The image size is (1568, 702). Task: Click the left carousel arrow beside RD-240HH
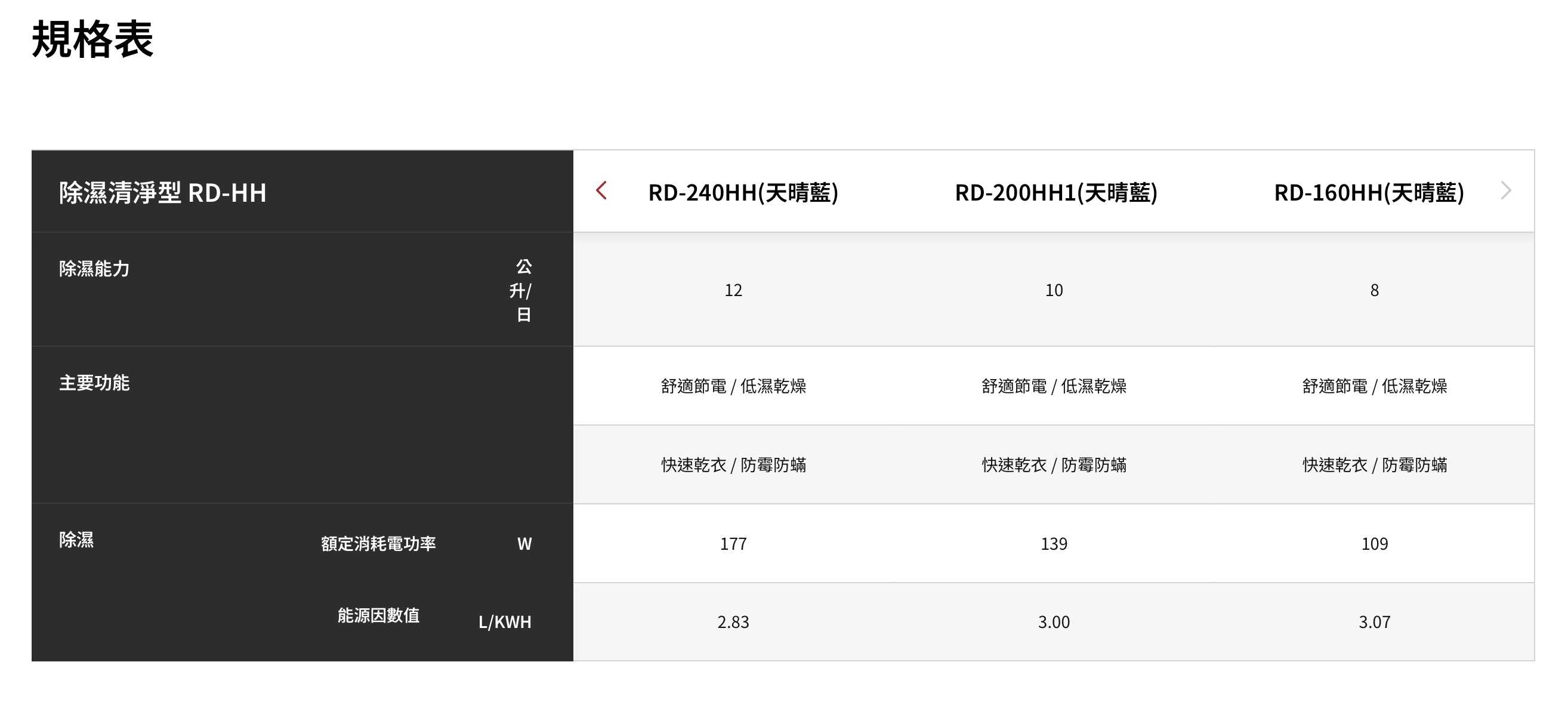[x=601, y=190]
